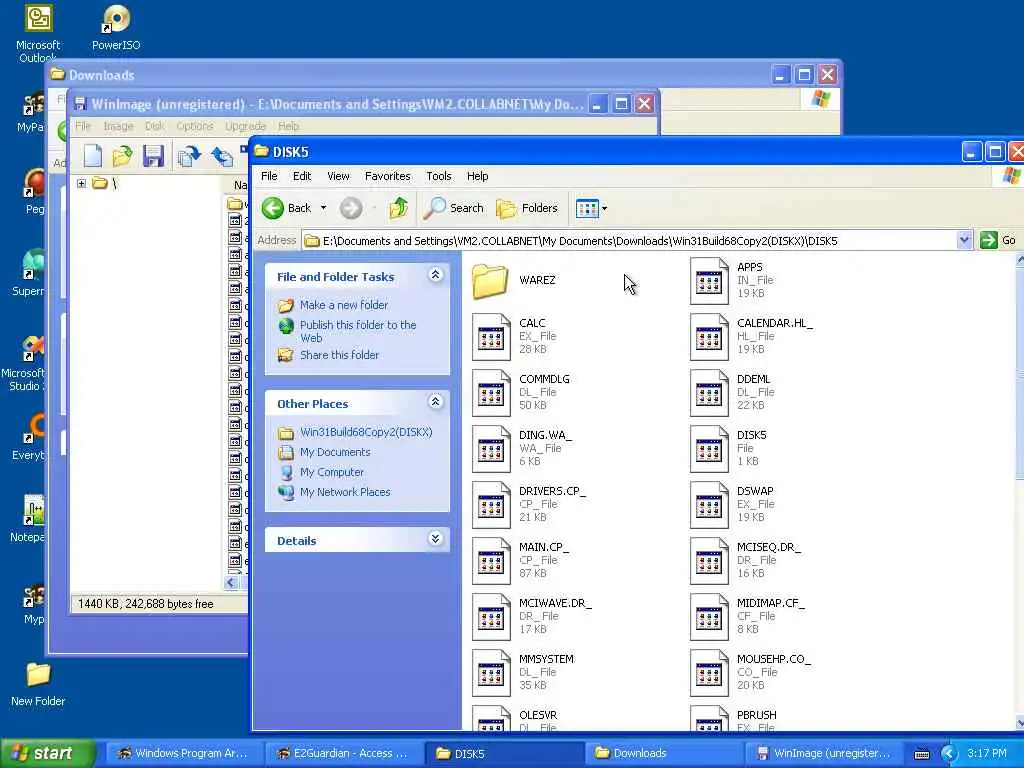
Task: Open the Back history dropdown arrow
Action: pos(323,208)
